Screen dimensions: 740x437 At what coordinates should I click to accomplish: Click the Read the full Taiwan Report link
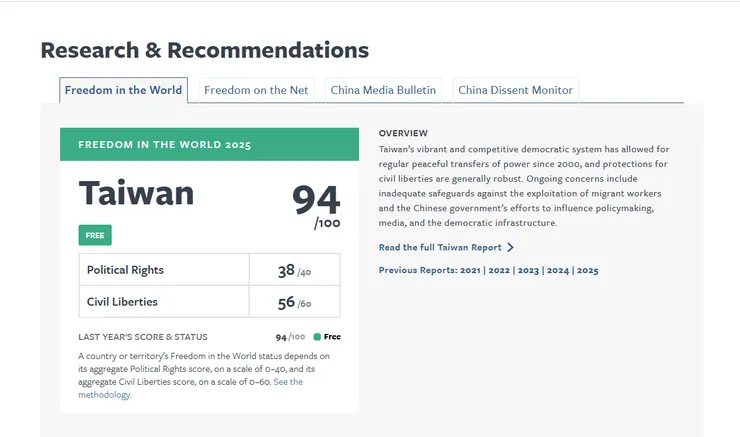point(440,247)
